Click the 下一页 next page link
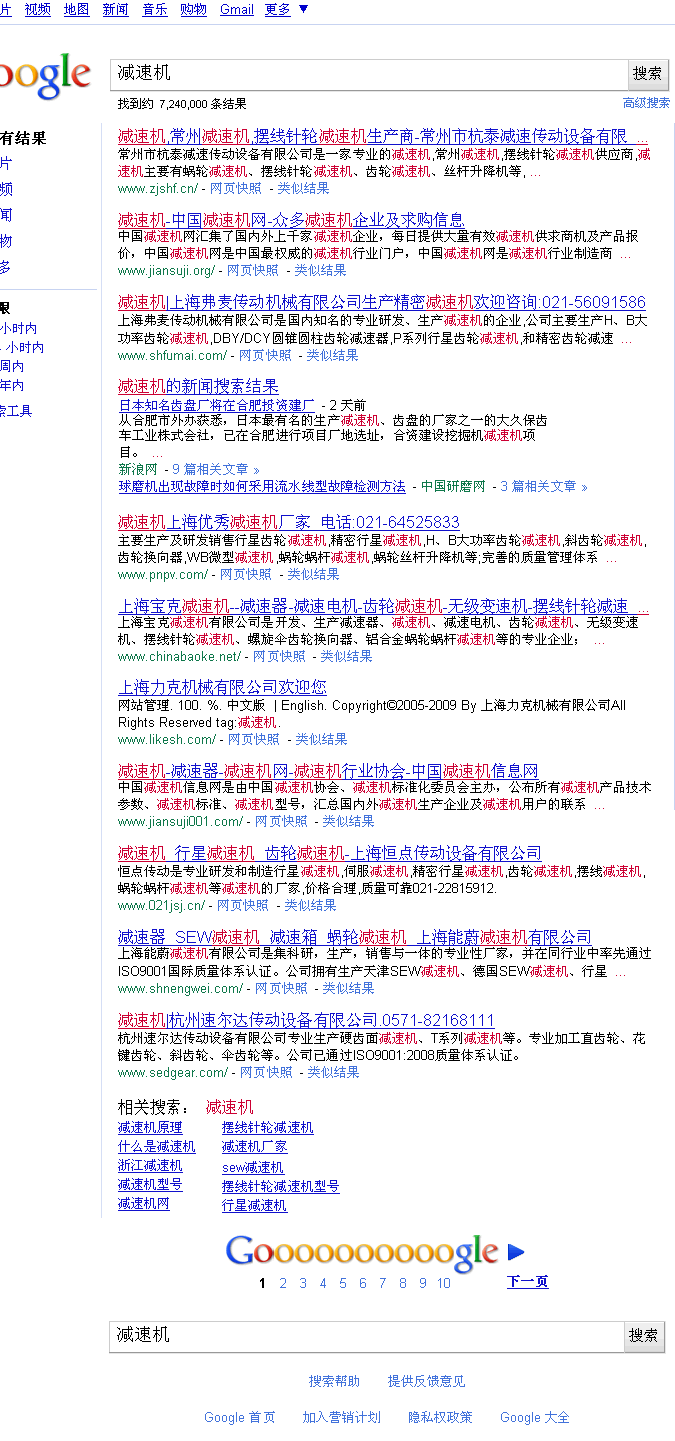 (527, 1282)
